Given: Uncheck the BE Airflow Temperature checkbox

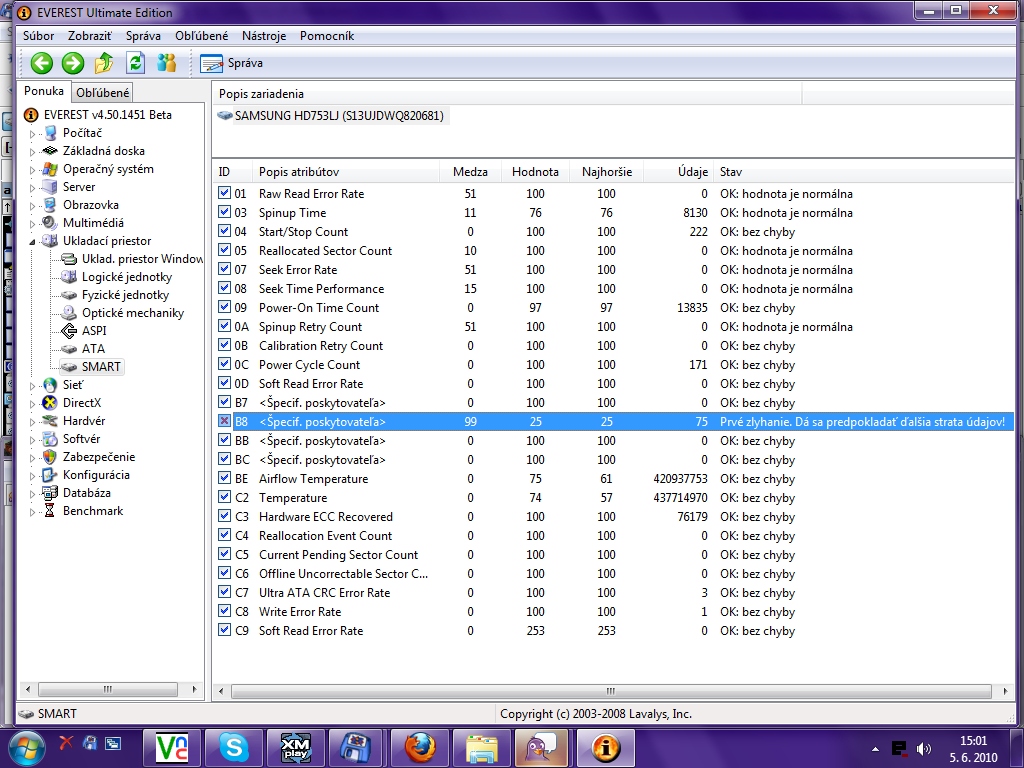Looking at the screenshot, I should 224,477.
